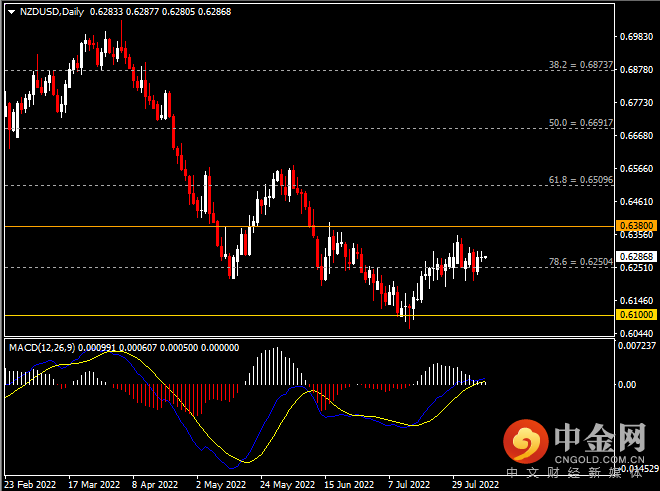Click the 23 Feb 2022 date label
The height and width of the screenshot is (491, 660).
(30, 485)
